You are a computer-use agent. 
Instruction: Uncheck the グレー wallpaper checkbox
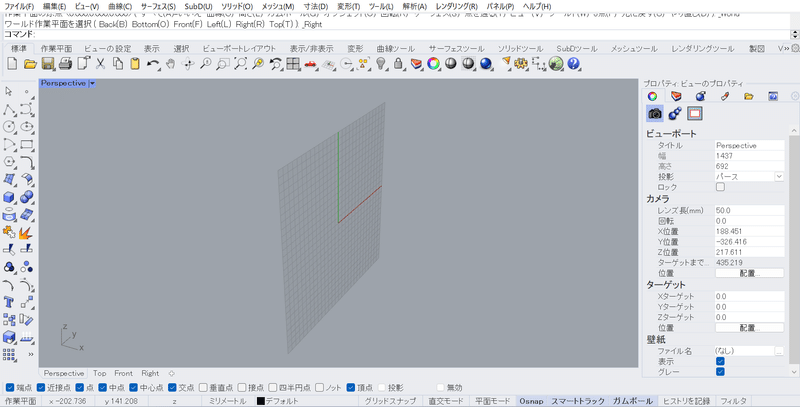(720, 372)
